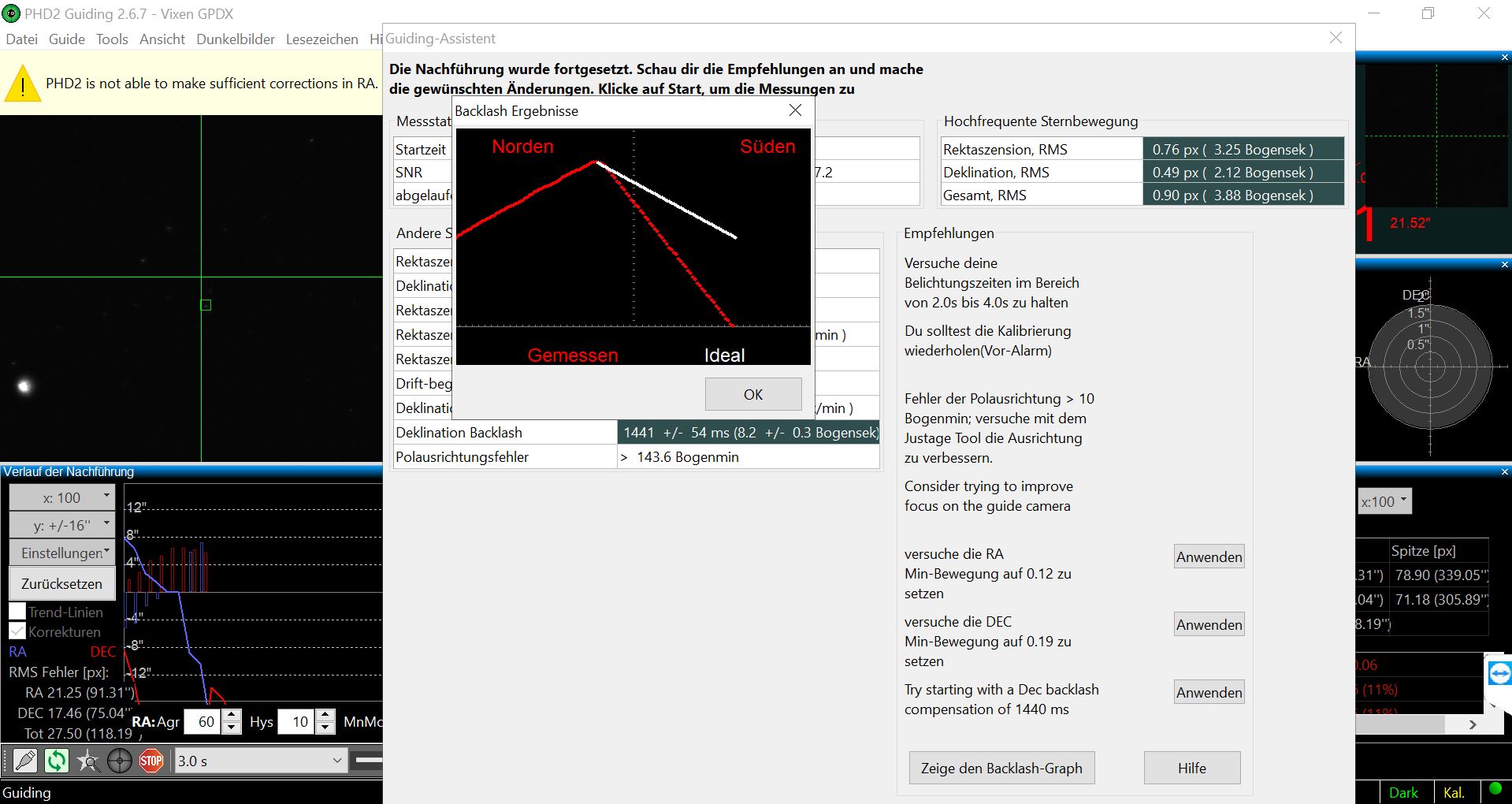Open the Dunkelbilder menu
The image size is (1512, 804).
(236, 39)
